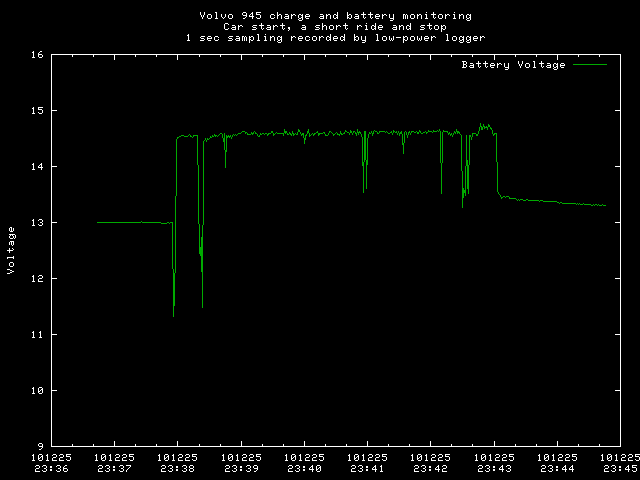Viewport: 640px width, 480px height.
Task: Select the 'Battery Voltage' legend label
Action: [513, 65]
